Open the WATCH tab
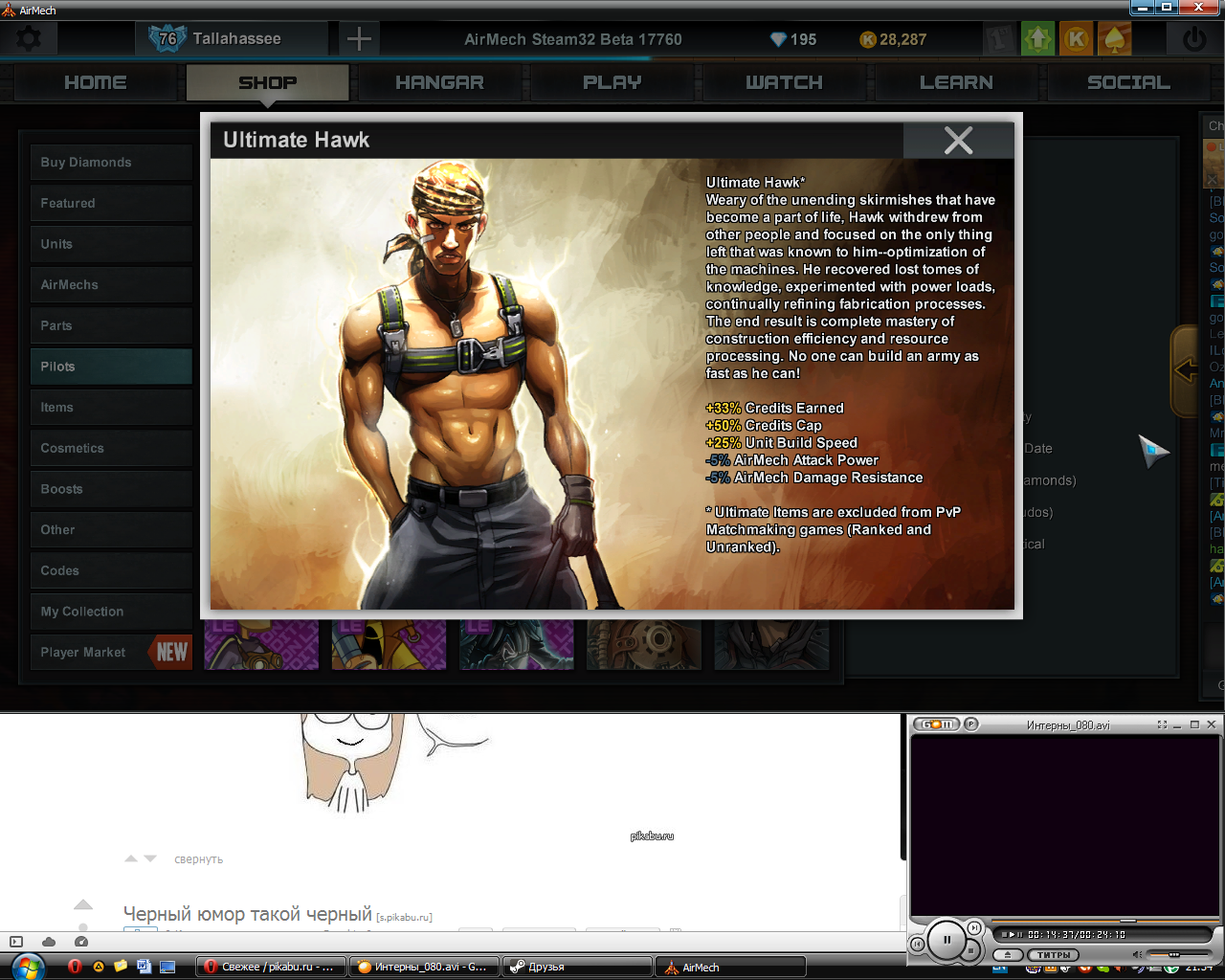Screen dimensions: 1225x980 784,83
